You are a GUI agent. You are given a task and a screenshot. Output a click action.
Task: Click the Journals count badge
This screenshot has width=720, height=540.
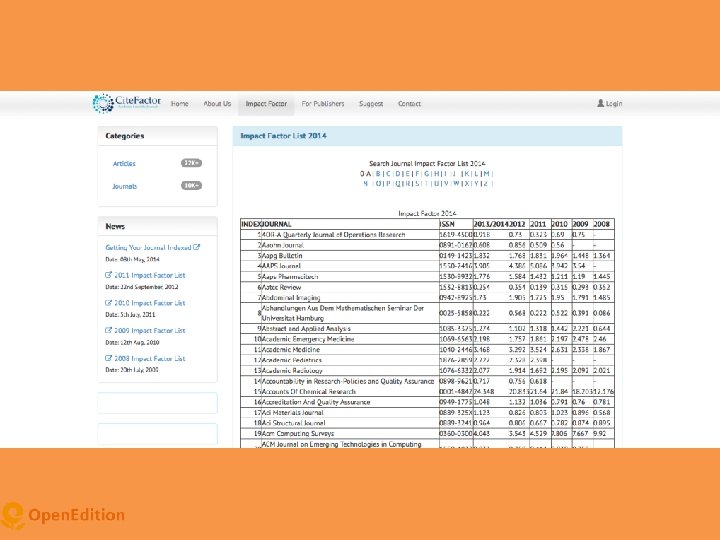point(191,186)
